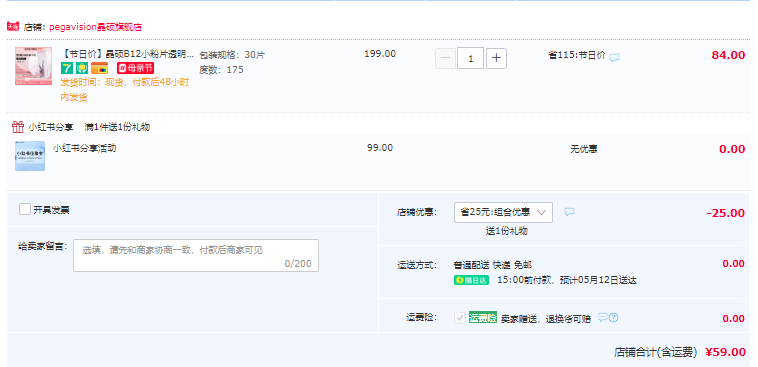Click the quantity input showing 1
758x367 pixels.
(470, 59)
